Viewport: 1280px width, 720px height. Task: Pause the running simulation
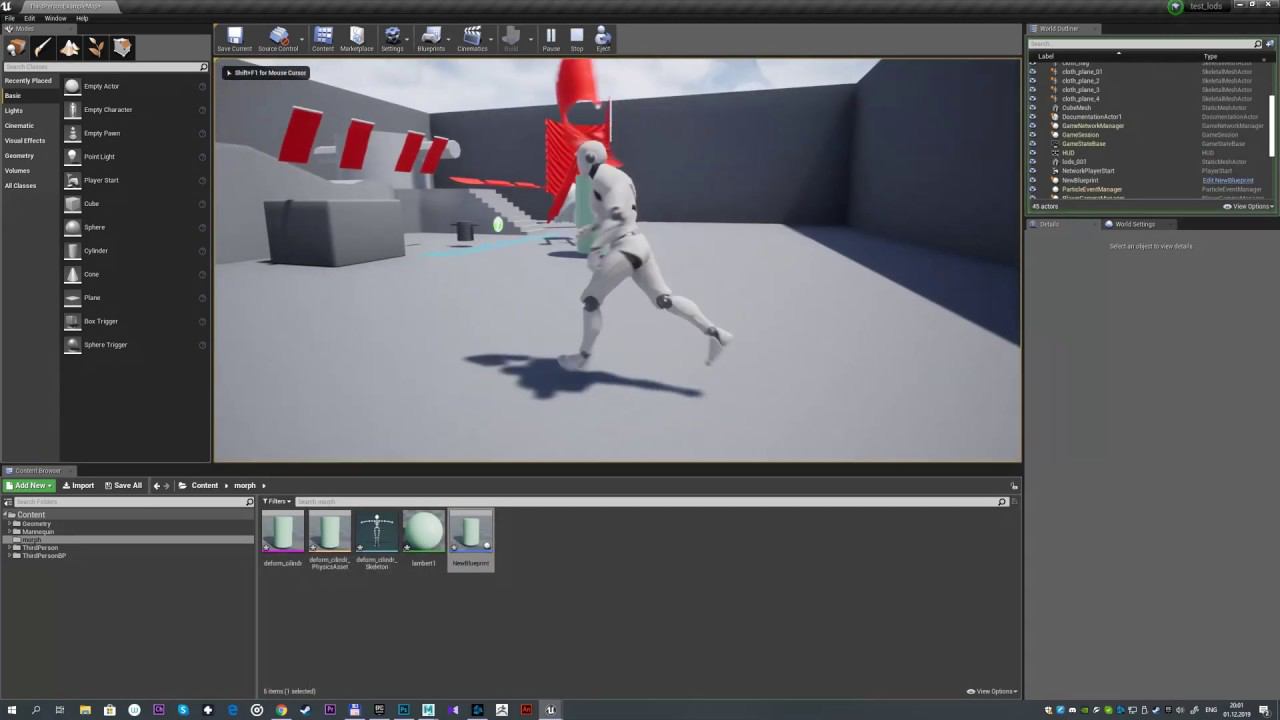(551, 40)
